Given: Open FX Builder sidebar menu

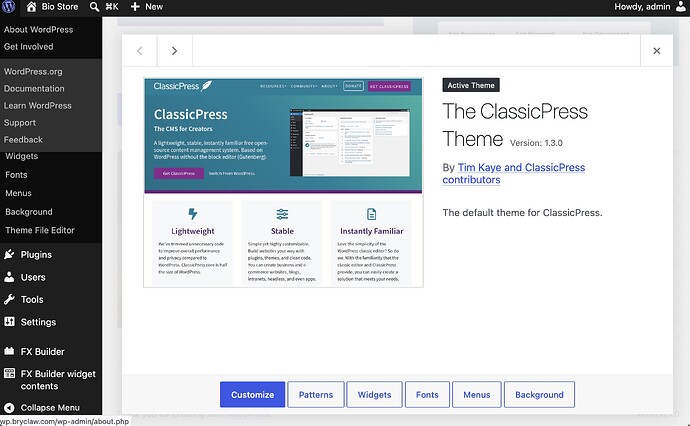Looking at the screenshot, I should pos(42,352).
